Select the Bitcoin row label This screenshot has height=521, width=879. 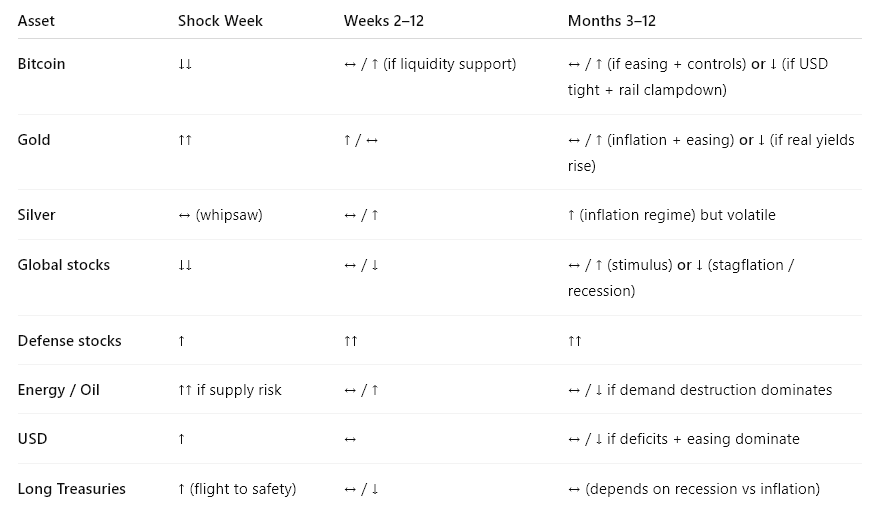tap(41, 64)
